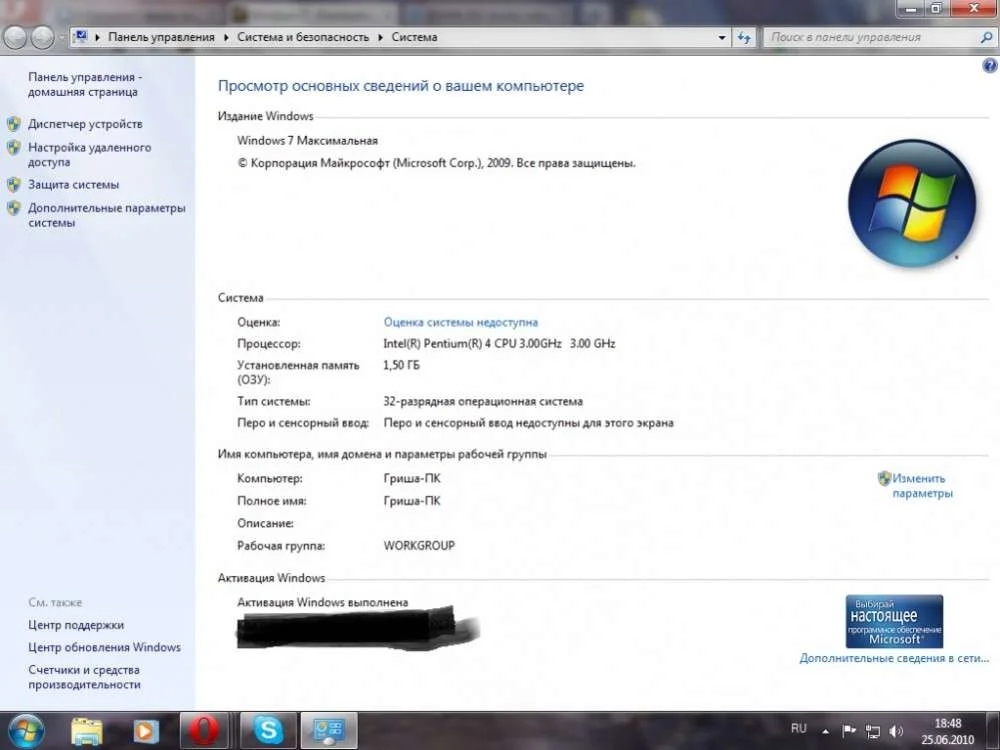Open Help via blue question mark icon
This screenshot has height=750, width=1000.
(x=990, y=65)
